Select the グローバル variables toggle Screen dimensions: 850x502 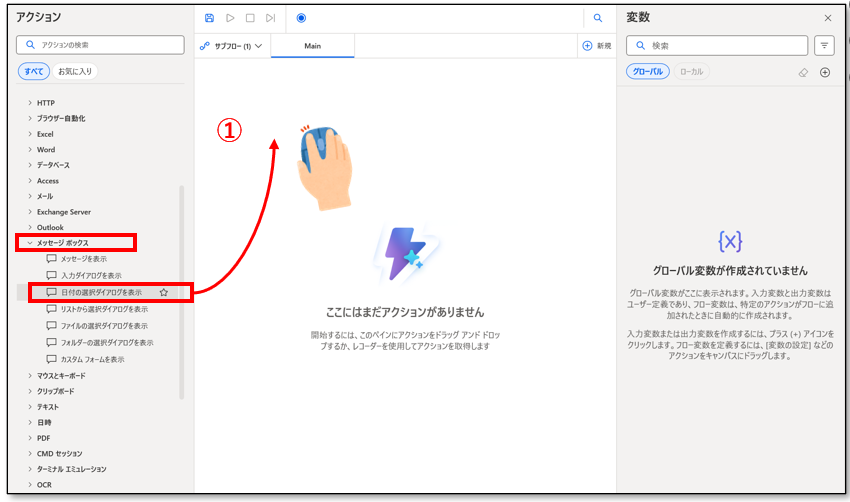click(x=648, y=72)
